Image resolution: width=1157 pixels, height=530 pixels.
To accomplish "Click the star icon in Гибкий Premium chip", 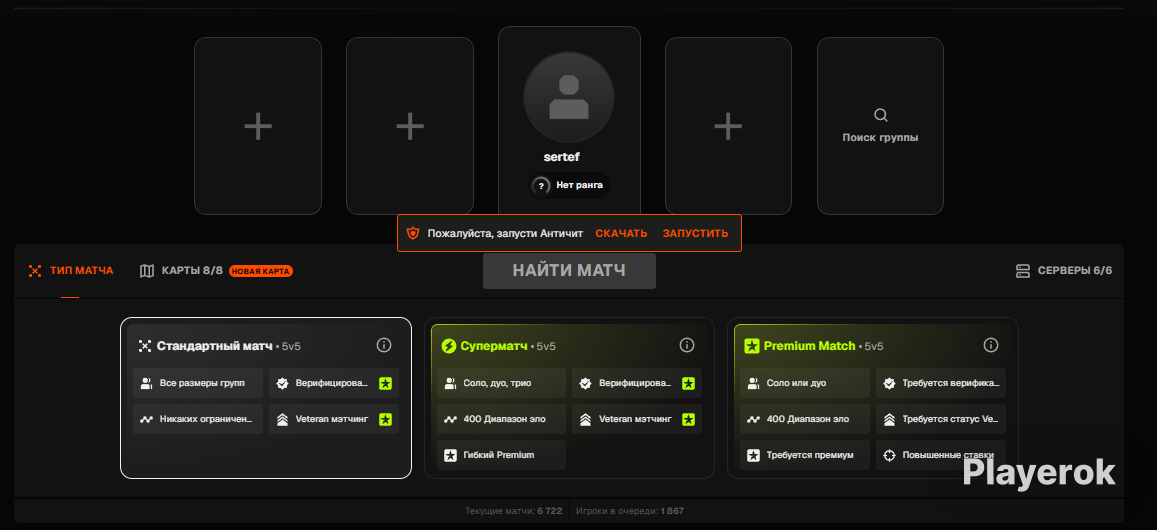I will point(450,455).
